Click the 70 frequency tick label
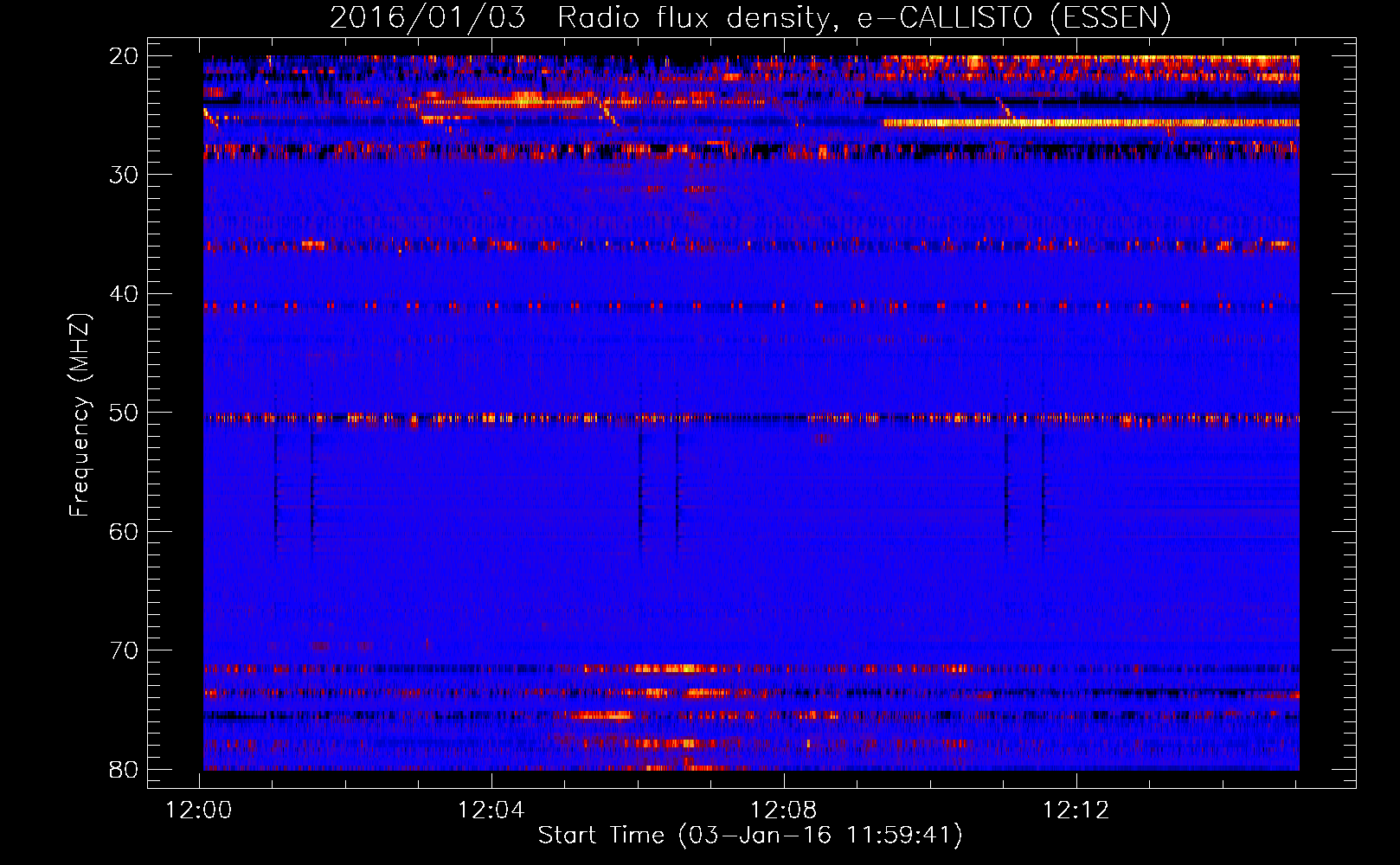This screenshot has height=865, width=1400. 125,650
